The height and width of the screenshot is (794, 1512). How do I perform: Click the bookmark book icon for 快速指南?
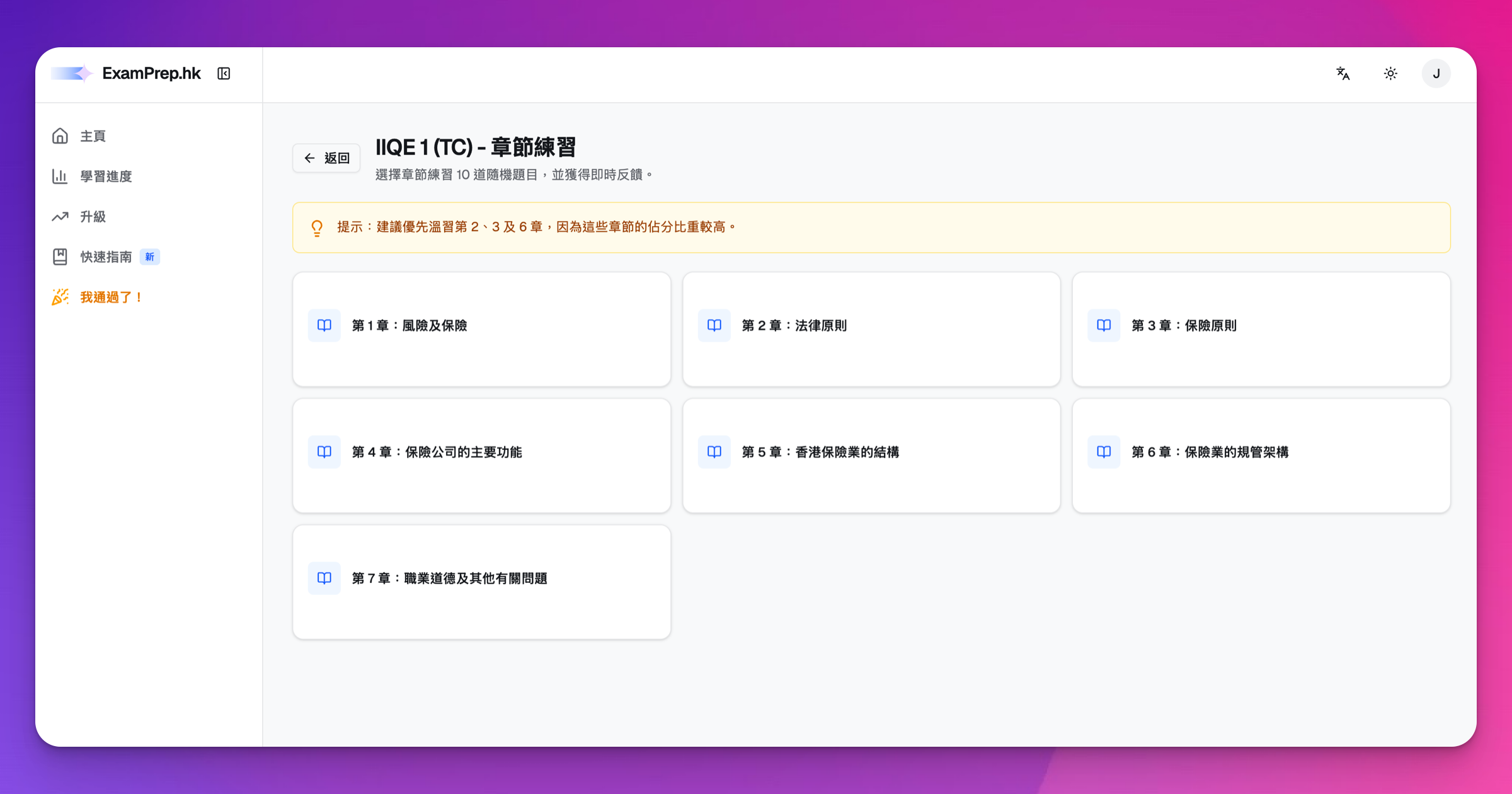tap(60, 257)
